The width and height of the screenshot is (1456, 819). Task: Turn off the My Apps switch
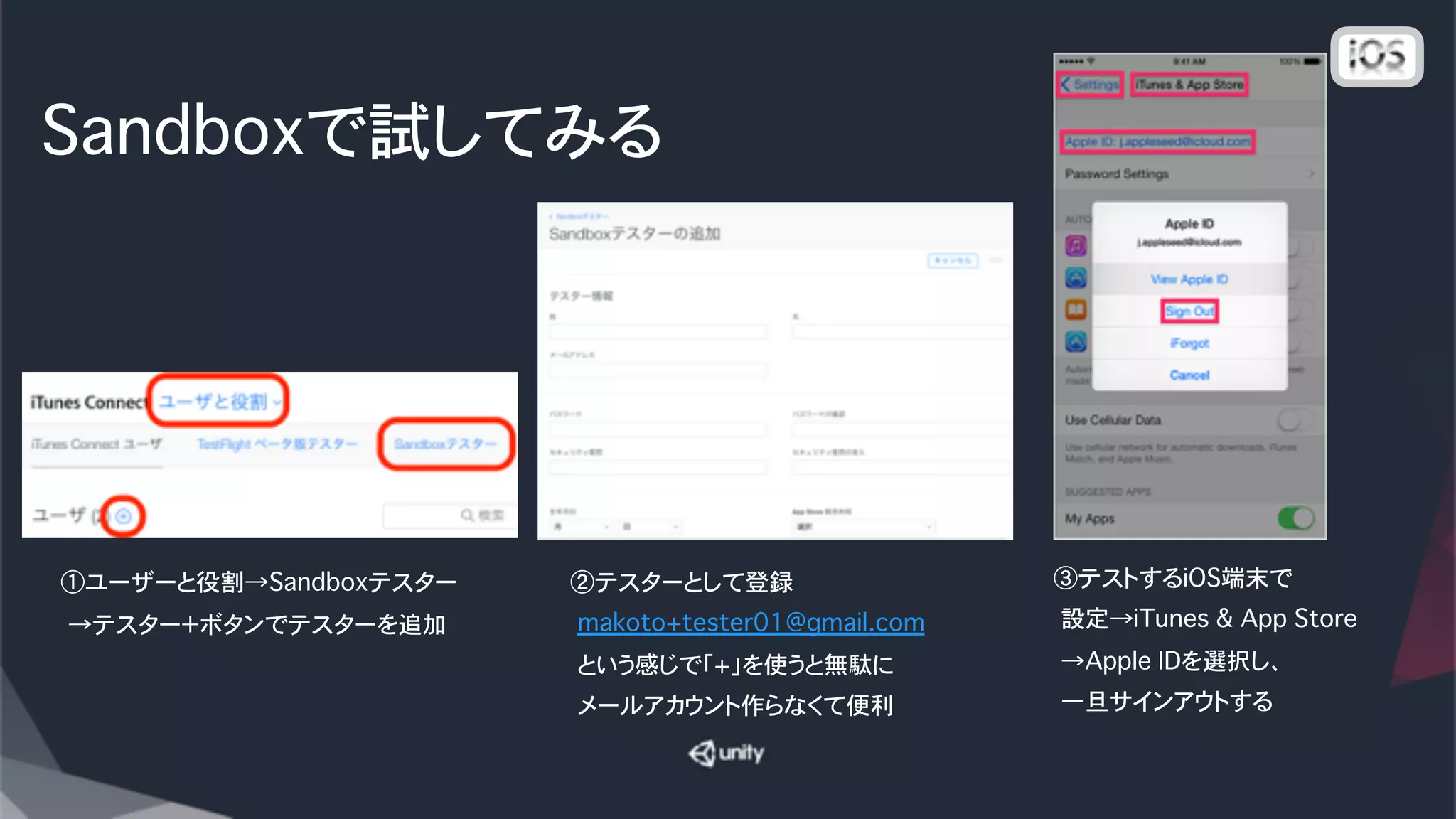(x=1295, y=518)
